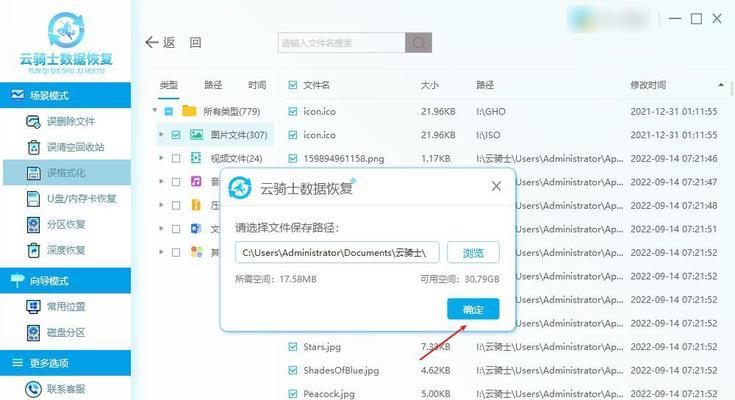Click the other files colorful icon

[x=196, y=252]
